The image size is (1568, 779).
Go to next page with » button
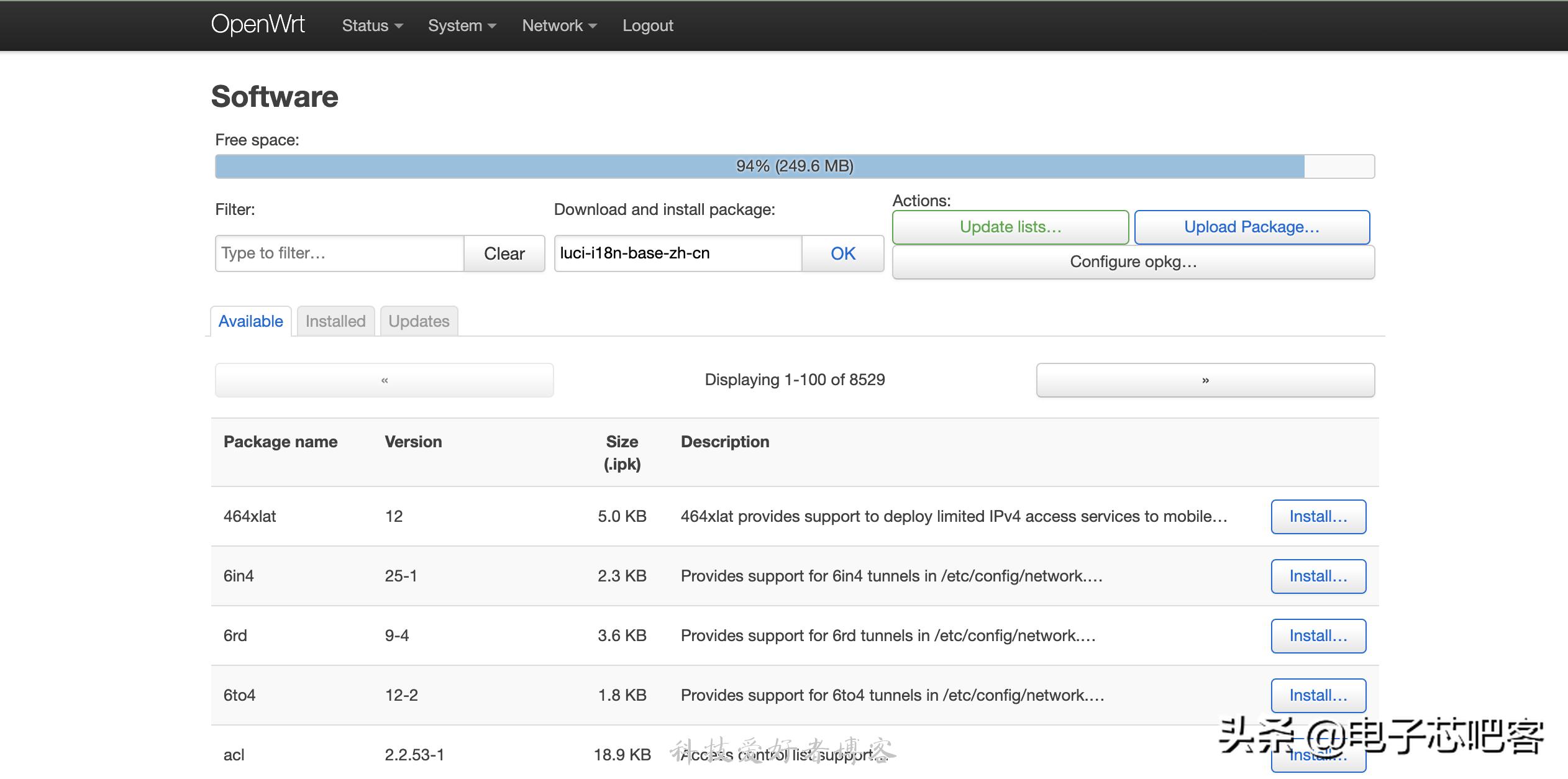click(x=1205, y=380)
